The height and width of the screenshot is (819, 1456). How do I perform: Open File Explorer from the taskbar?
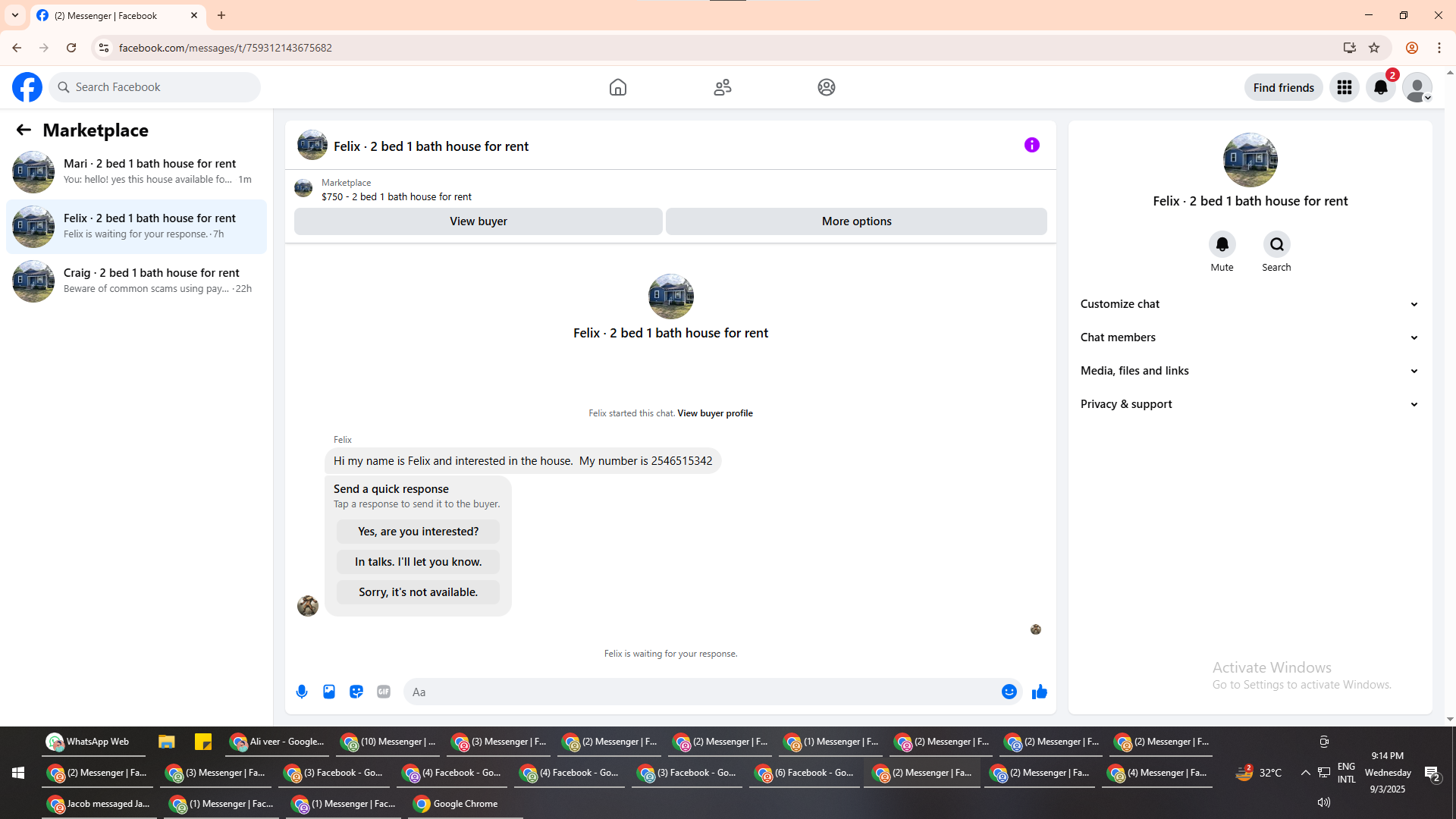(167, 742)
